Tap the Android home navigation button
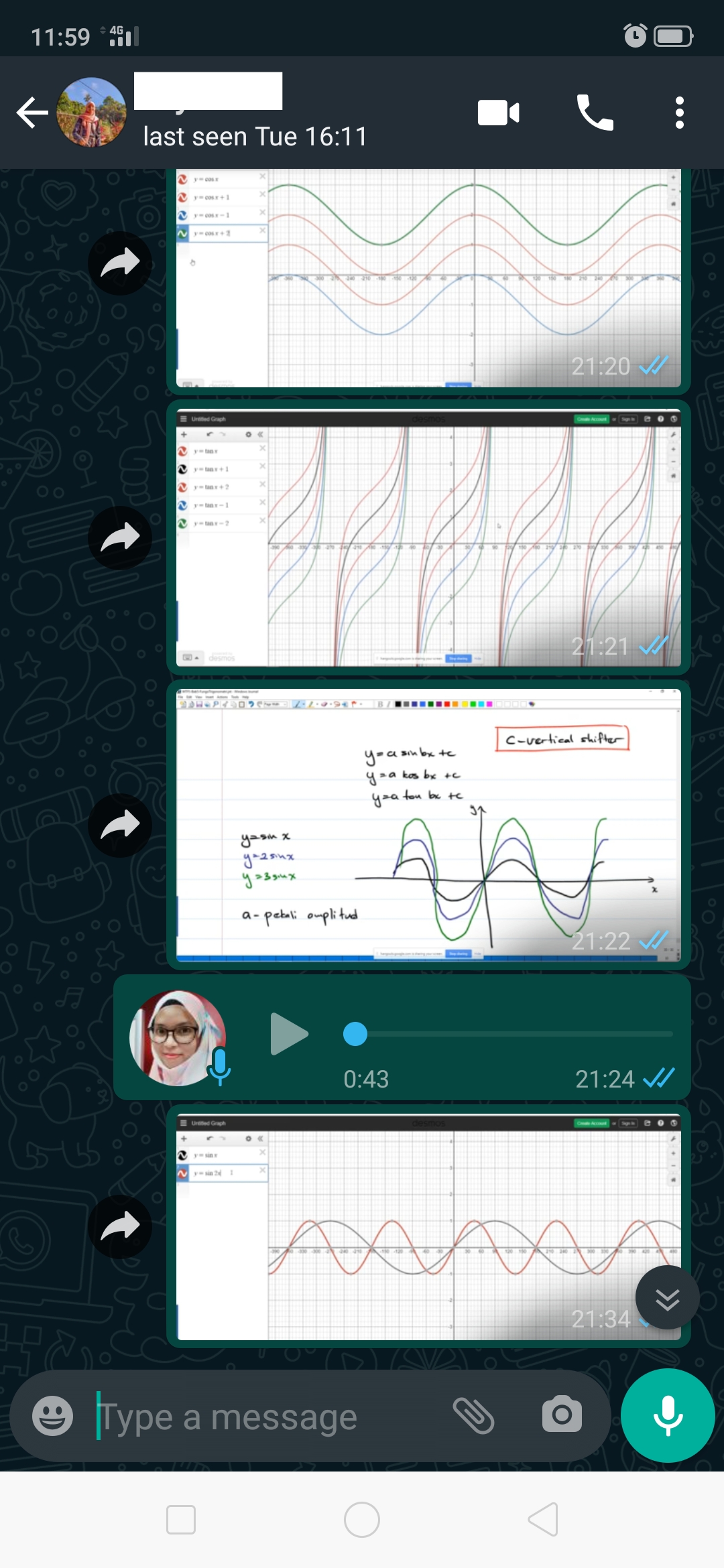724x1568 pixels. click(x=362, y=1520)
